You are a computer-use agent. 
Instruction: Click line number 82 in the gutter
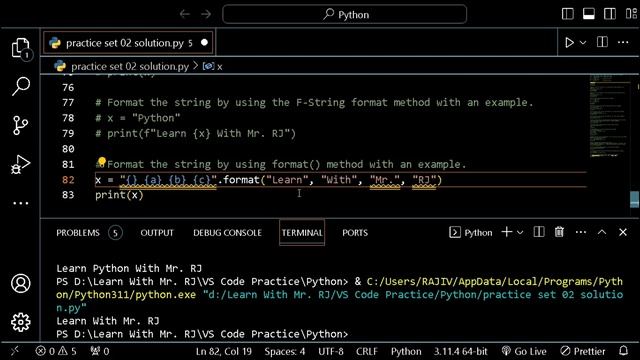point(68,180)
